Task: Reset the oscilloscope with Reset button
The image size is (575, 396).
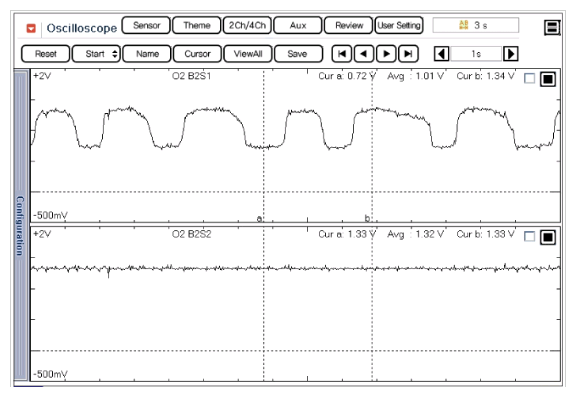Action: point(45,54)
